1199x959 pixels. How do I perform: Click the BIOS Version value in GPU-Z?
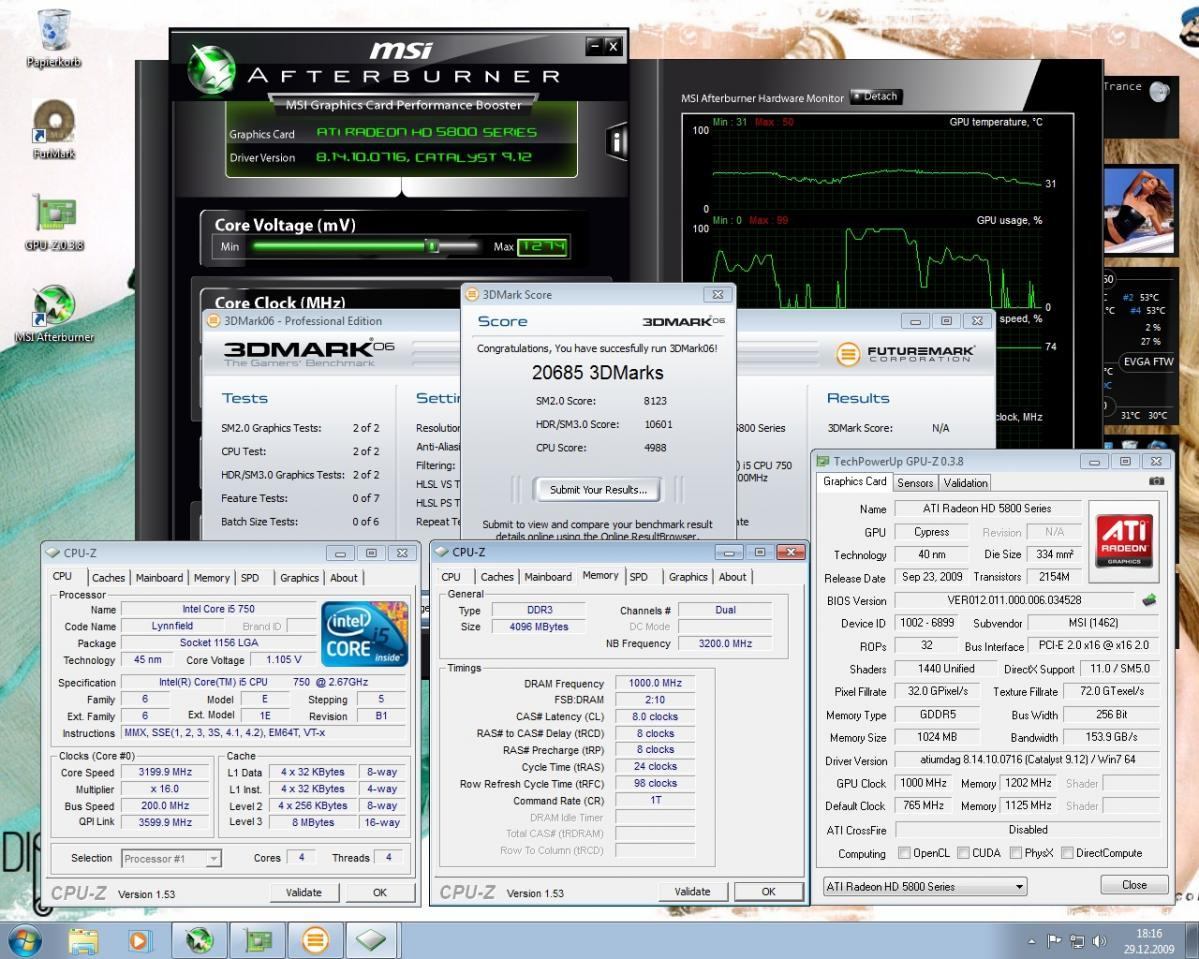1014,600
